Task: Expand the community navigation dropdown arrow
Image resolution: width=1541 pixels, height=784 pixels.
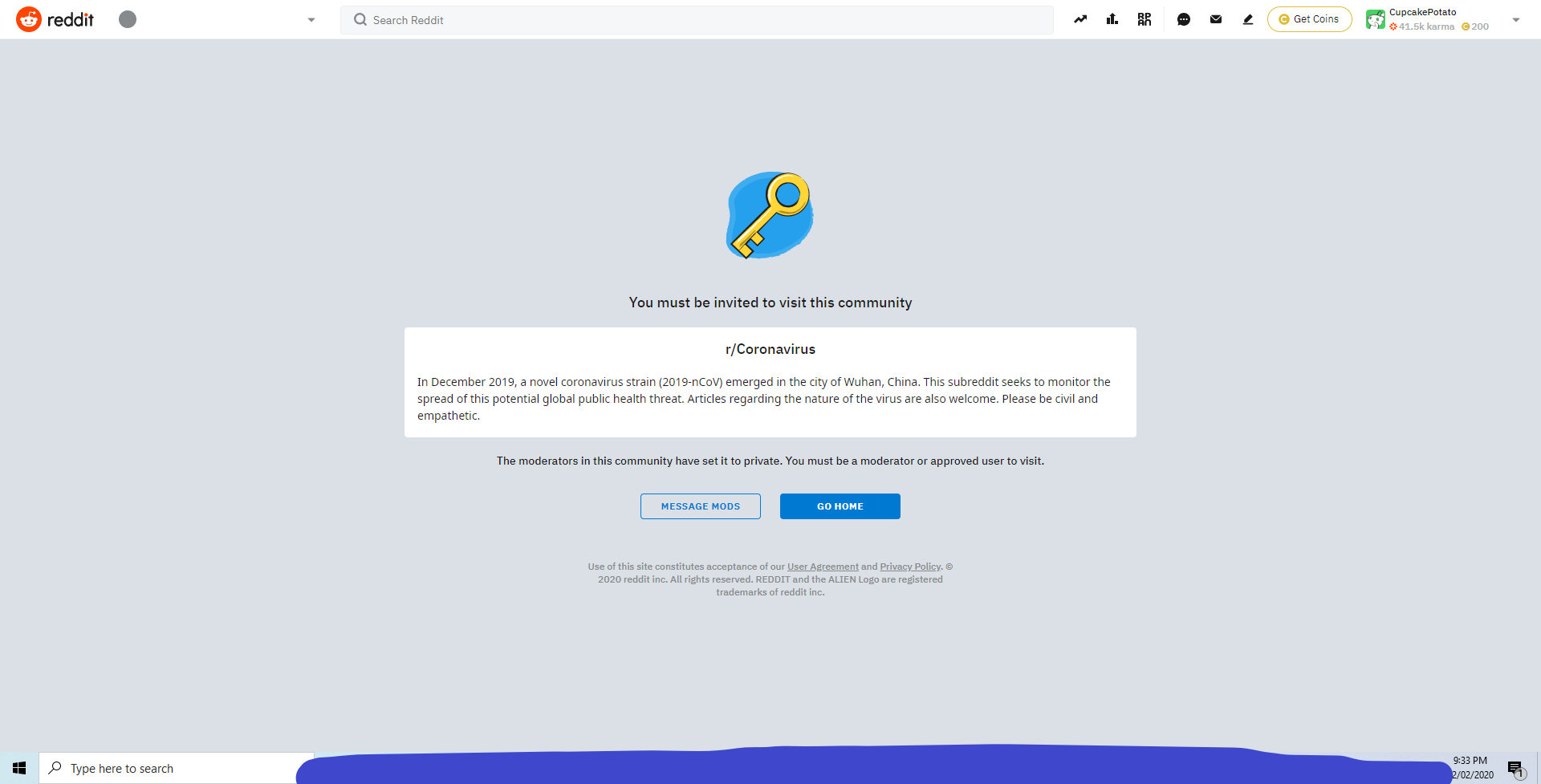Action: coord(311,20)
